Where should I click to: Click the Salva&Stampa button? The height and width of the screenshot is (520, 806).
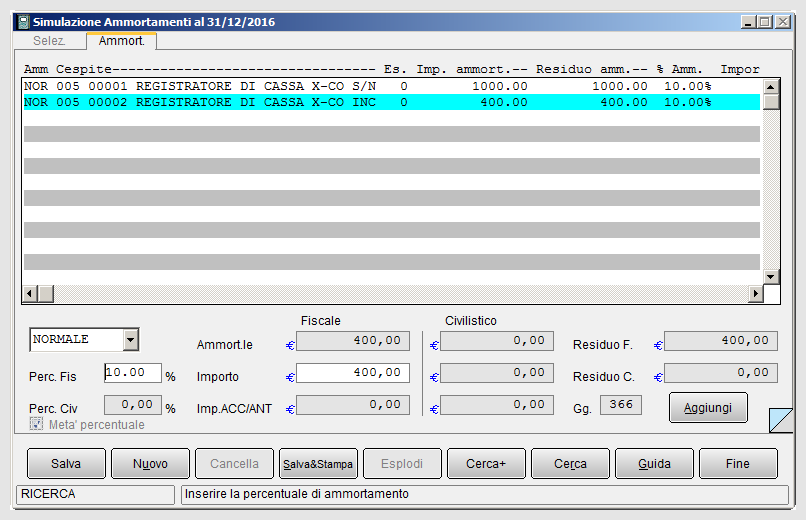pyautogui.click(x=318, y=463)
